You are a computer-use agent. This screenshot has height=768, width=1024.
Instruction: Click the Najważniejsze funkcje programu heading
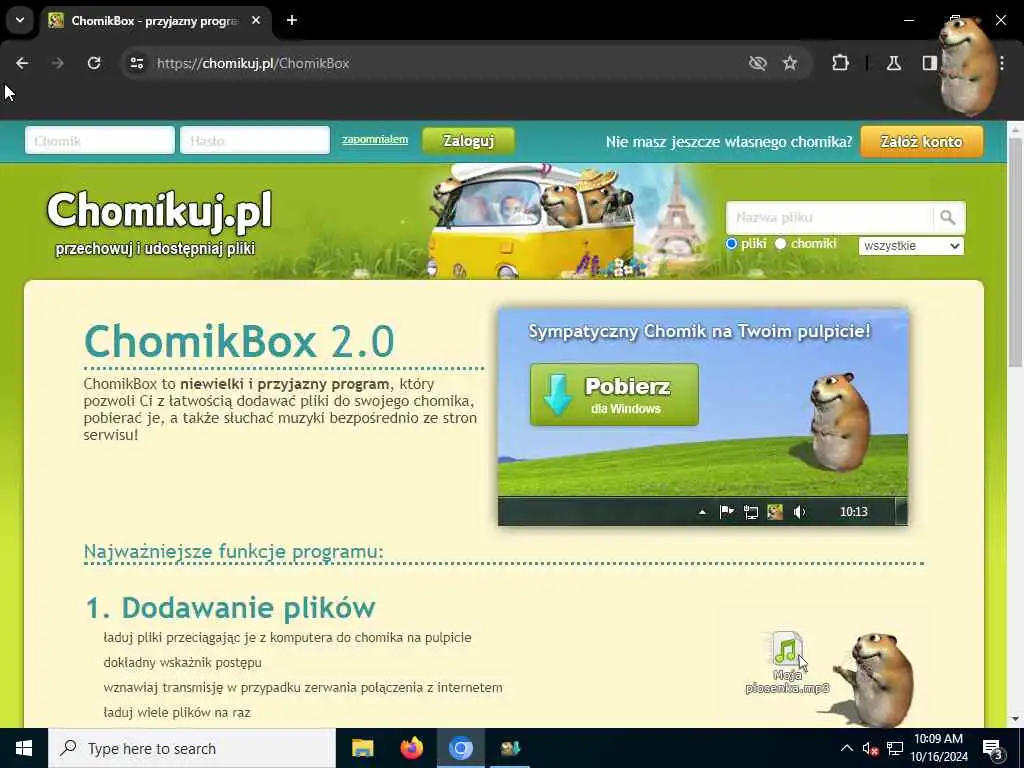point(234,551)
